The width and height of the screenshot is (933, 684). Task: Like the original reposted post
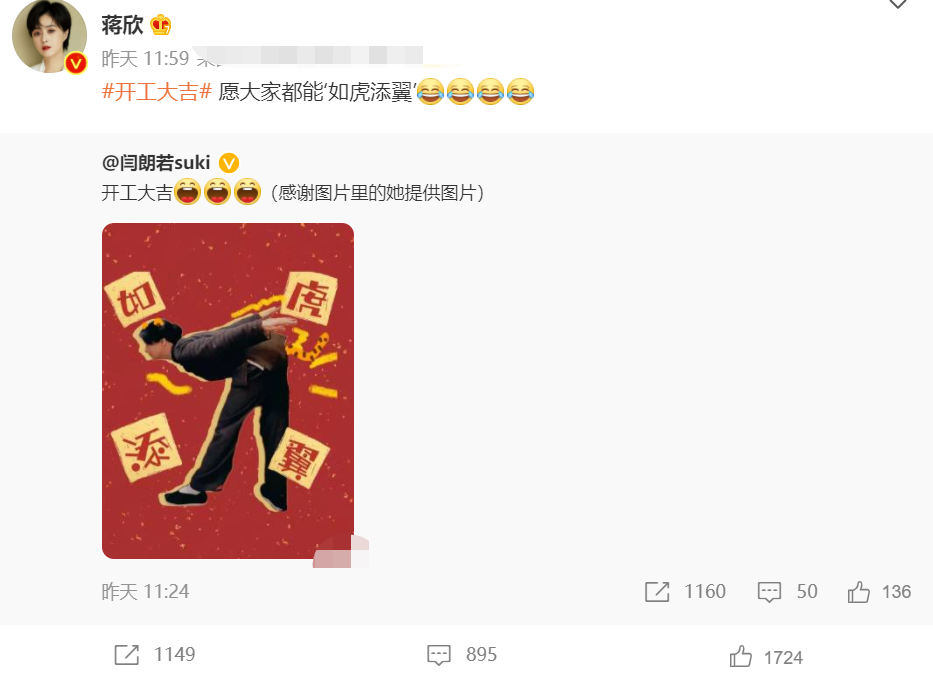coord(859,592)
